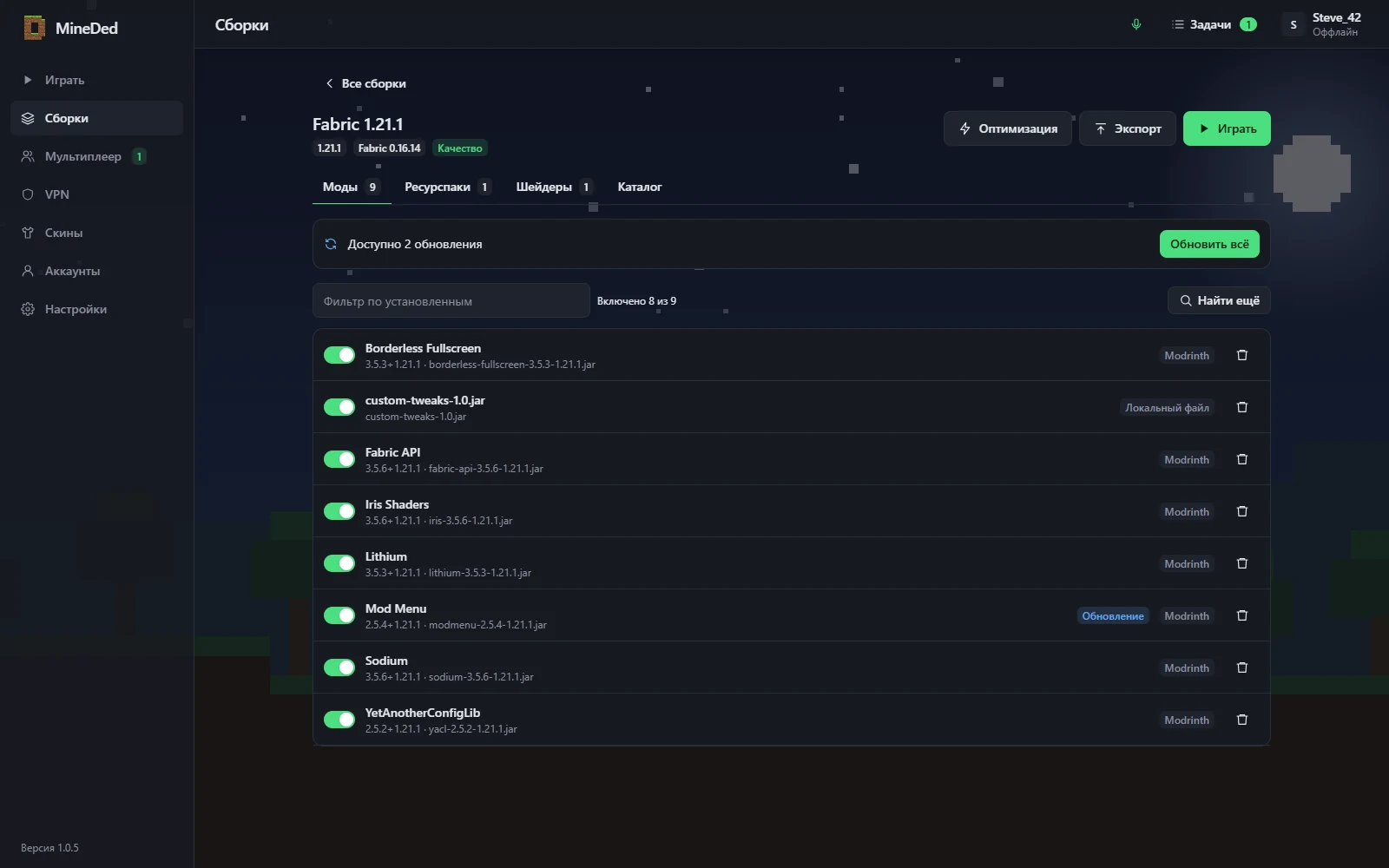Open the Задачи tasks list
Viewport: 1389px width, 868px height.
point(1214,24)
